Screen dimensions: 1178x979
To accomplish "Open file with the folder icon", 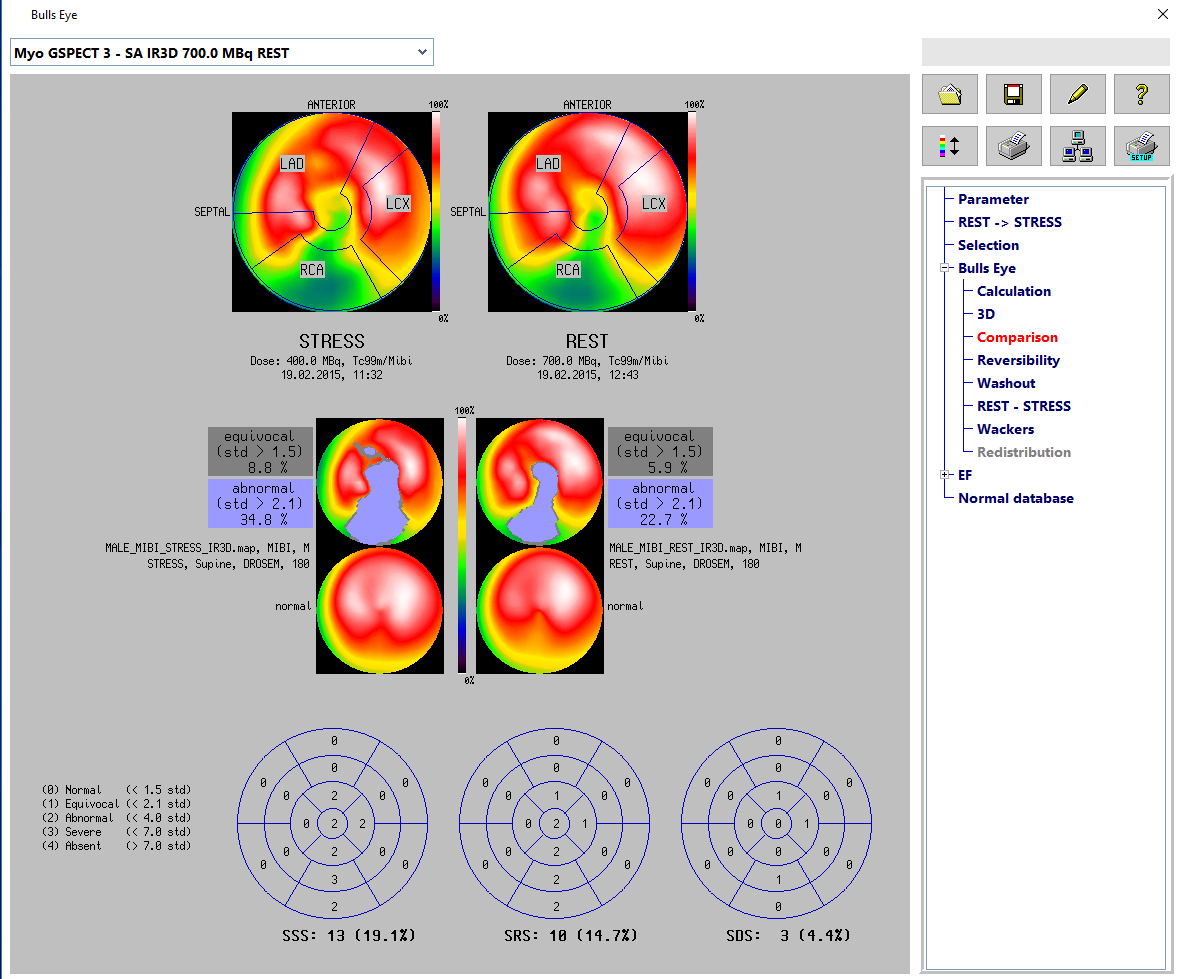I will point(949,94).
